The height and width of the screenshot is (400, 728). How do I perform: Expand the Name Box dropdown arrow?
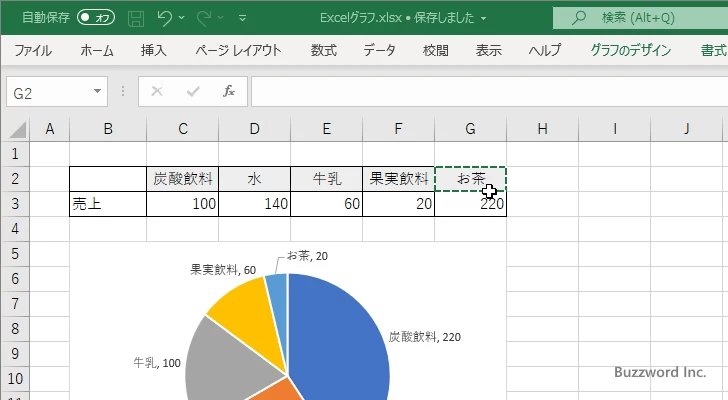tap(98, 91)
